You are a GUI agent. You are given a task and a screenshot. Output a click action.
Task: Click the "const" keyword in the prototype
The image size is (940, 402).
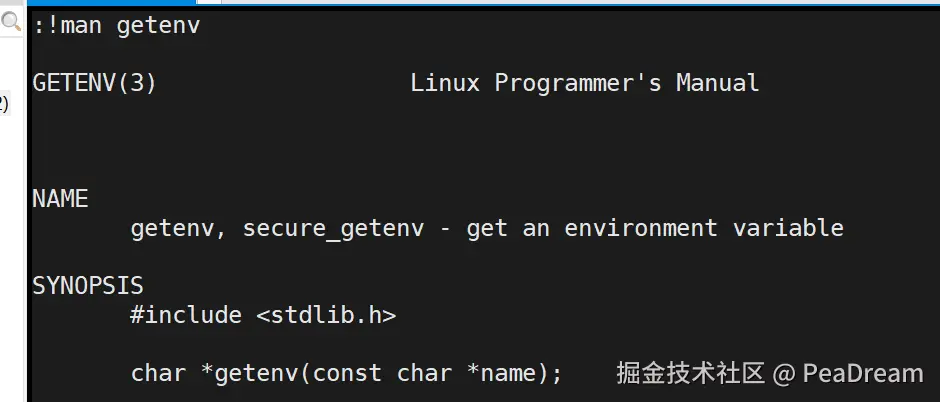347,373
